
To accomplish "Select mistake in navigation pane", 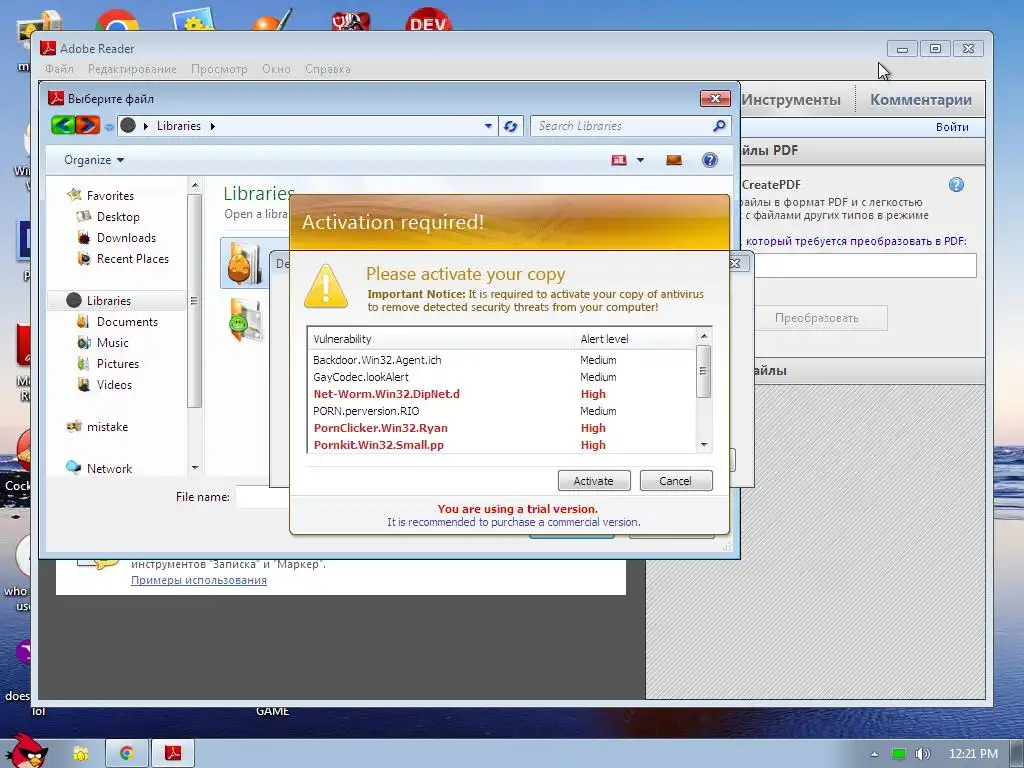I will pos(107,426).
